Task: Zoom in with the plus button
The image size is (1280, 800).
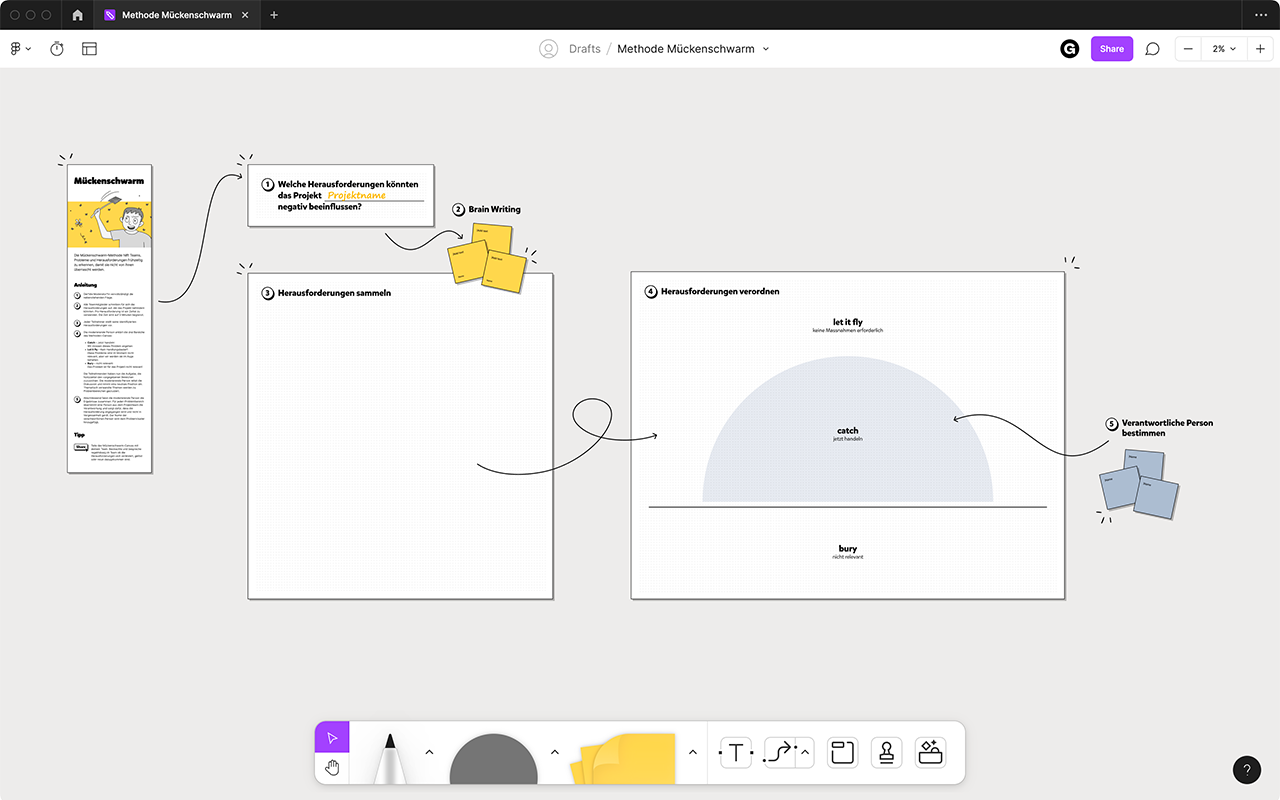Action: point(1260,48)
